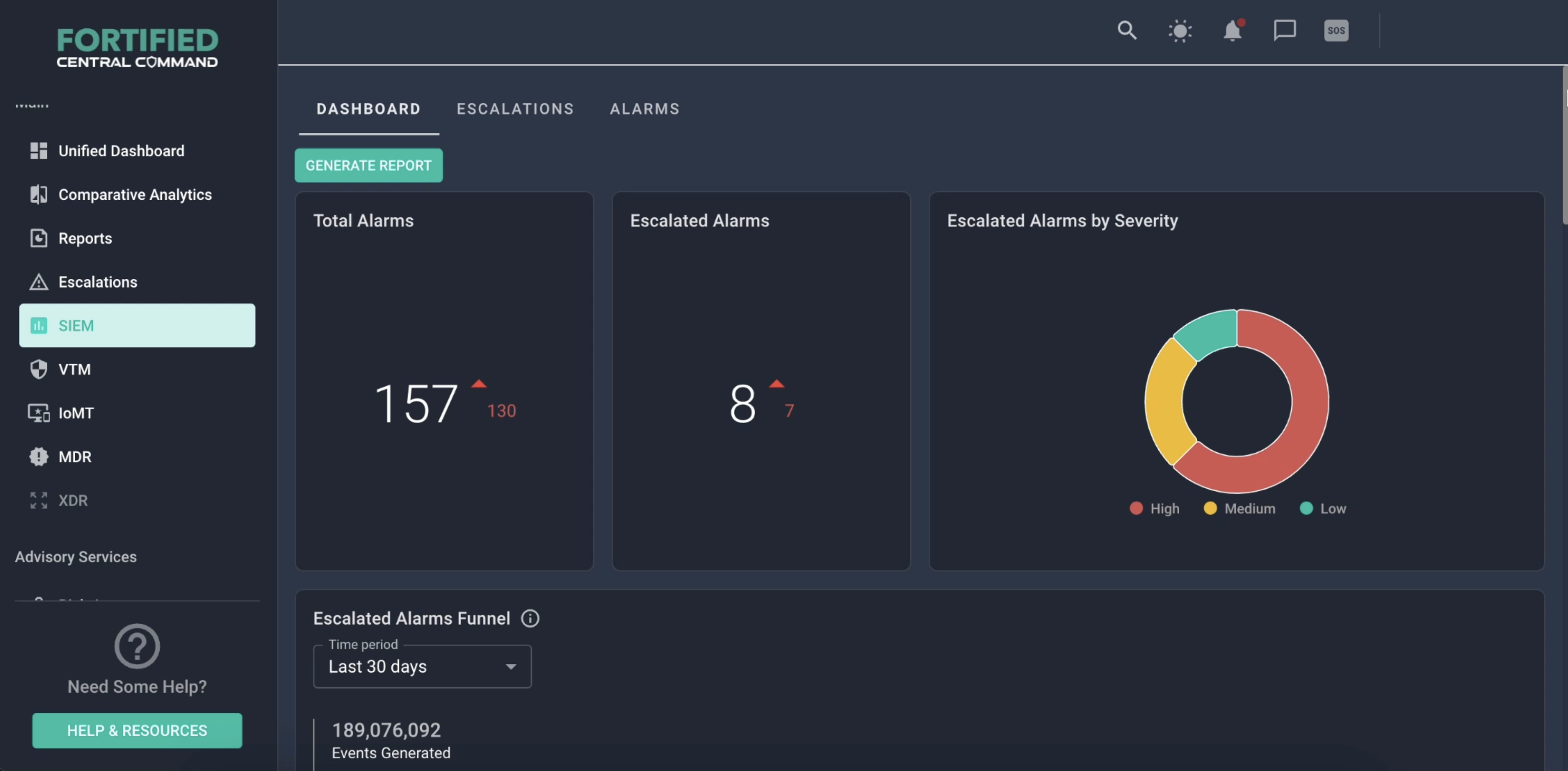Open the Unified Dashboard label
Image resolution: width=1568 pixels, height=771 pixels.
[121, 151]
